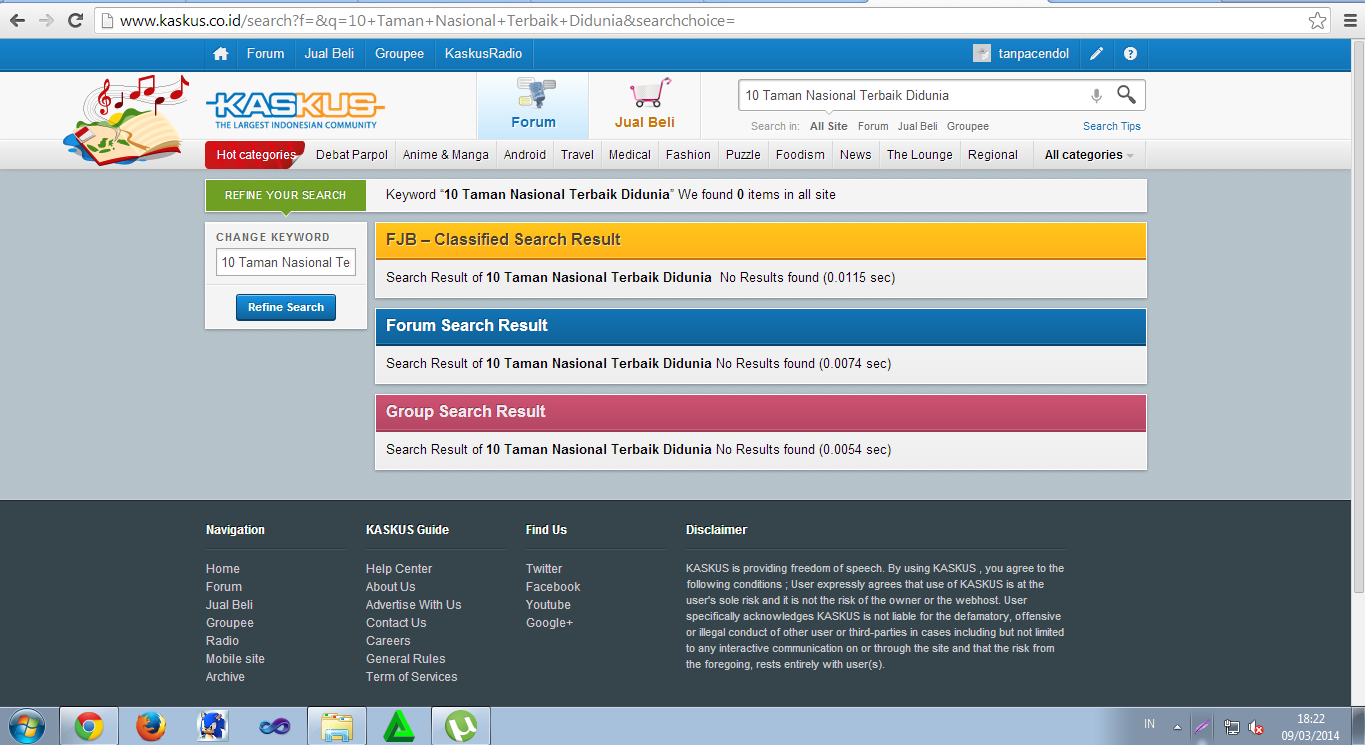The image size is (1365, 745).
Task: Search in Groupee option
Action: pos(968,126)
